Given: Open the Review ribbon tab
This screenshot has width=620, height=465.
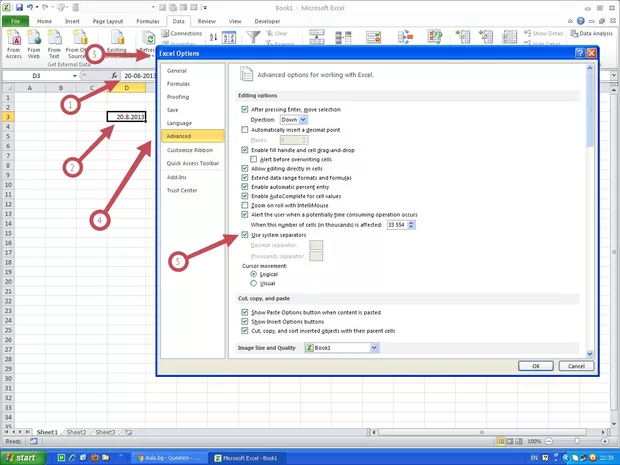Looking at the screenshot, I should [x=207, y=21].
